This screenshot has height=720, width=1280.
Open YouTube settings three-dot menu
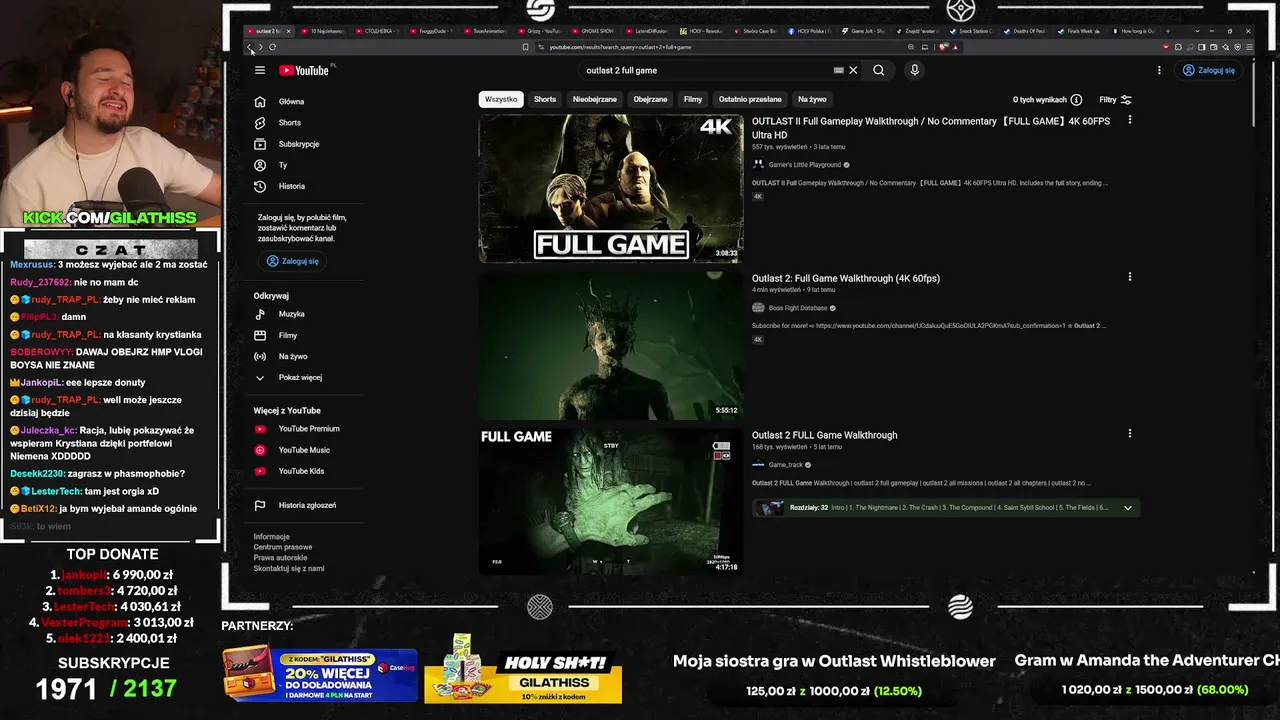[1159, 70]
